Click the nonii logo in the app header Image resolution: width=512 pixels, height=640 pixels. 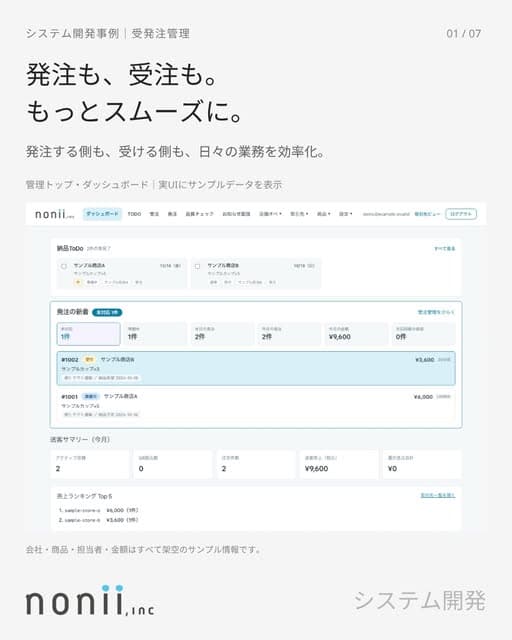click(54, 214)
